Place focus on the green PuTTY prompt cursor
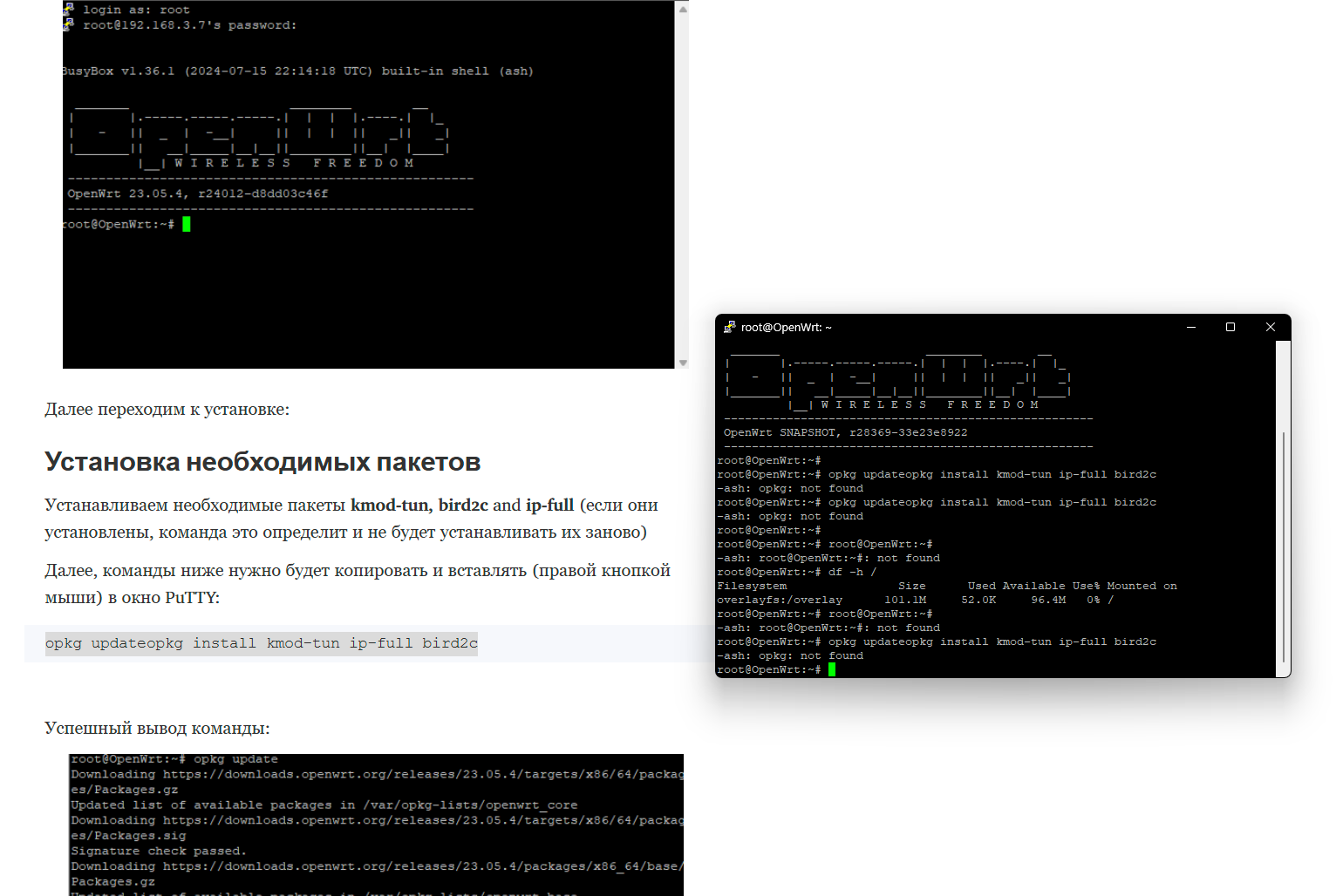The height and width of the screenshot is (896, 1336). 832,669
